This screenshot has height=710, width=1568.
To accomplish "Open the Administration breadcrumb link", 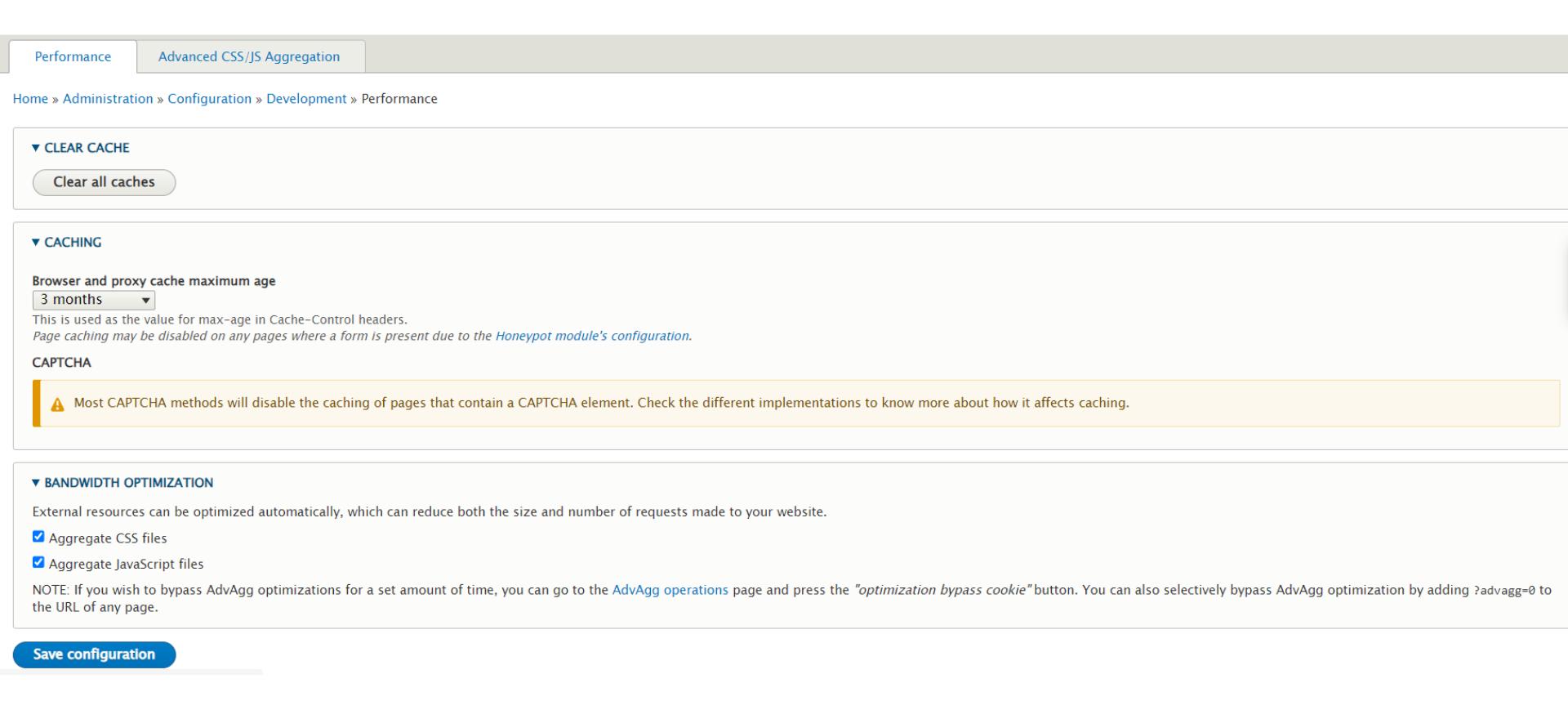I will coord(108,99).
